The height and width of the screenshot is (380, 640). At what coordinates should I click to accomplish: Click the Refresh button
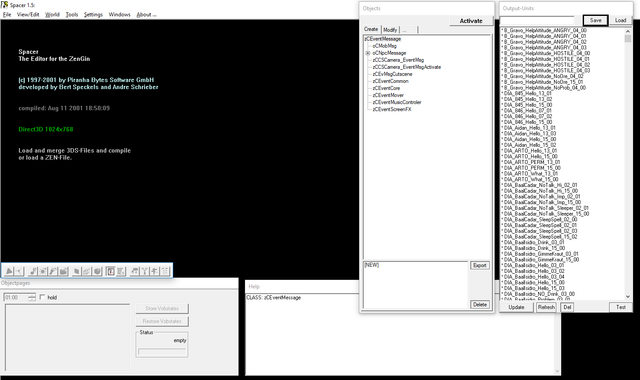[546, 307]
